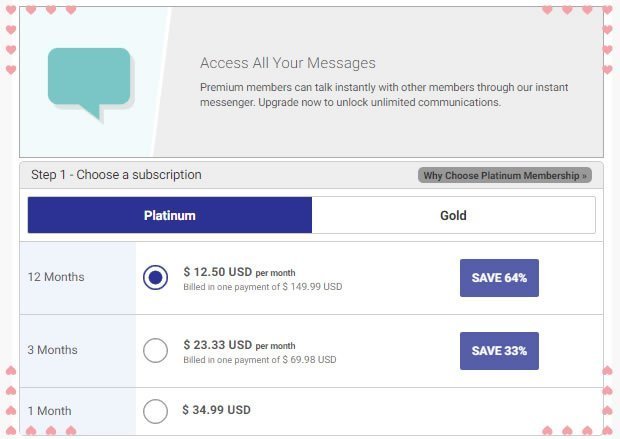Click Step 1 - Choose a subscription header
Screen dimensions: 620x439
(x=116, y=175)
